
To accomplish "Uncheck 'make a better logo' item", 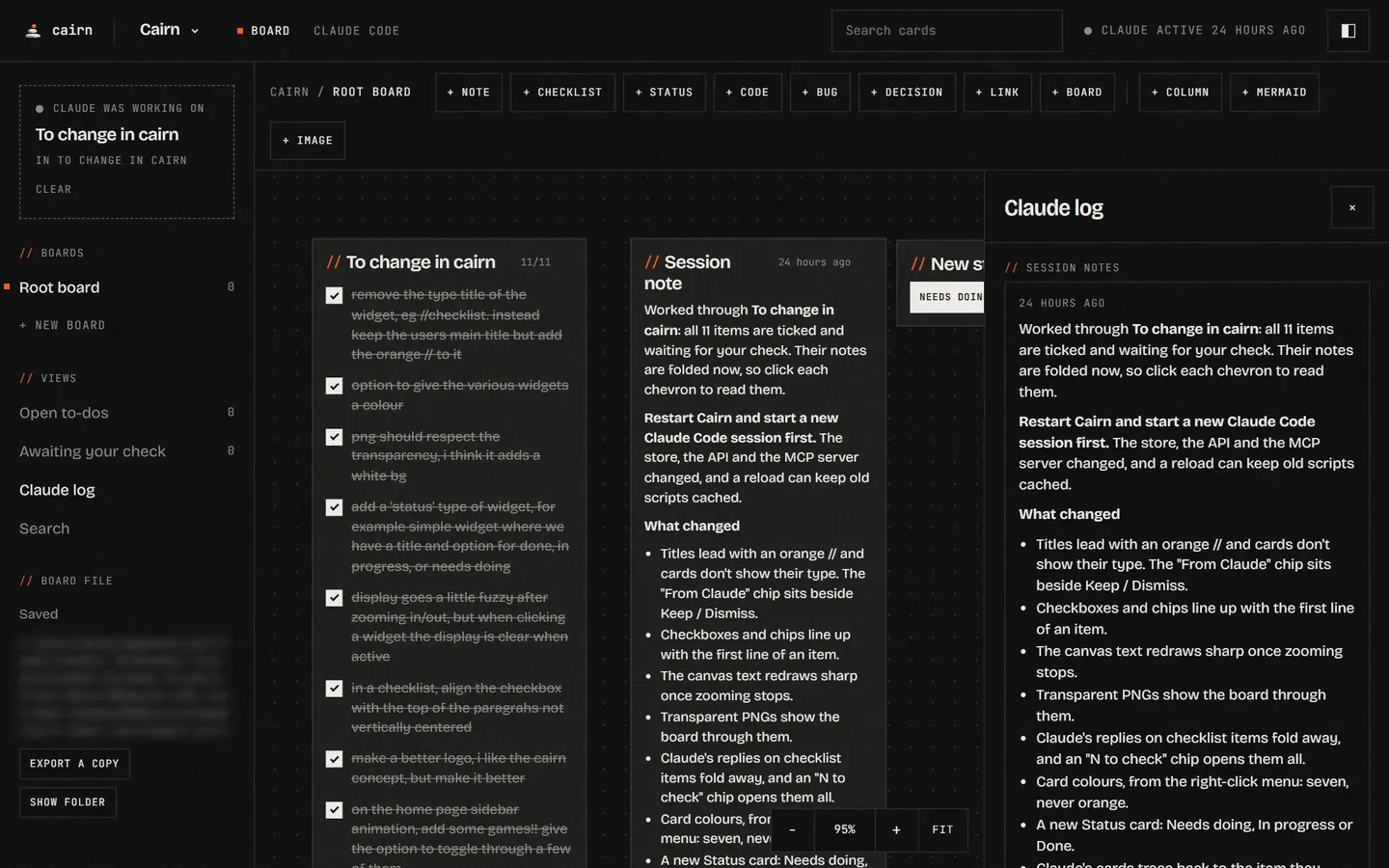I will (x=334, y=759).
